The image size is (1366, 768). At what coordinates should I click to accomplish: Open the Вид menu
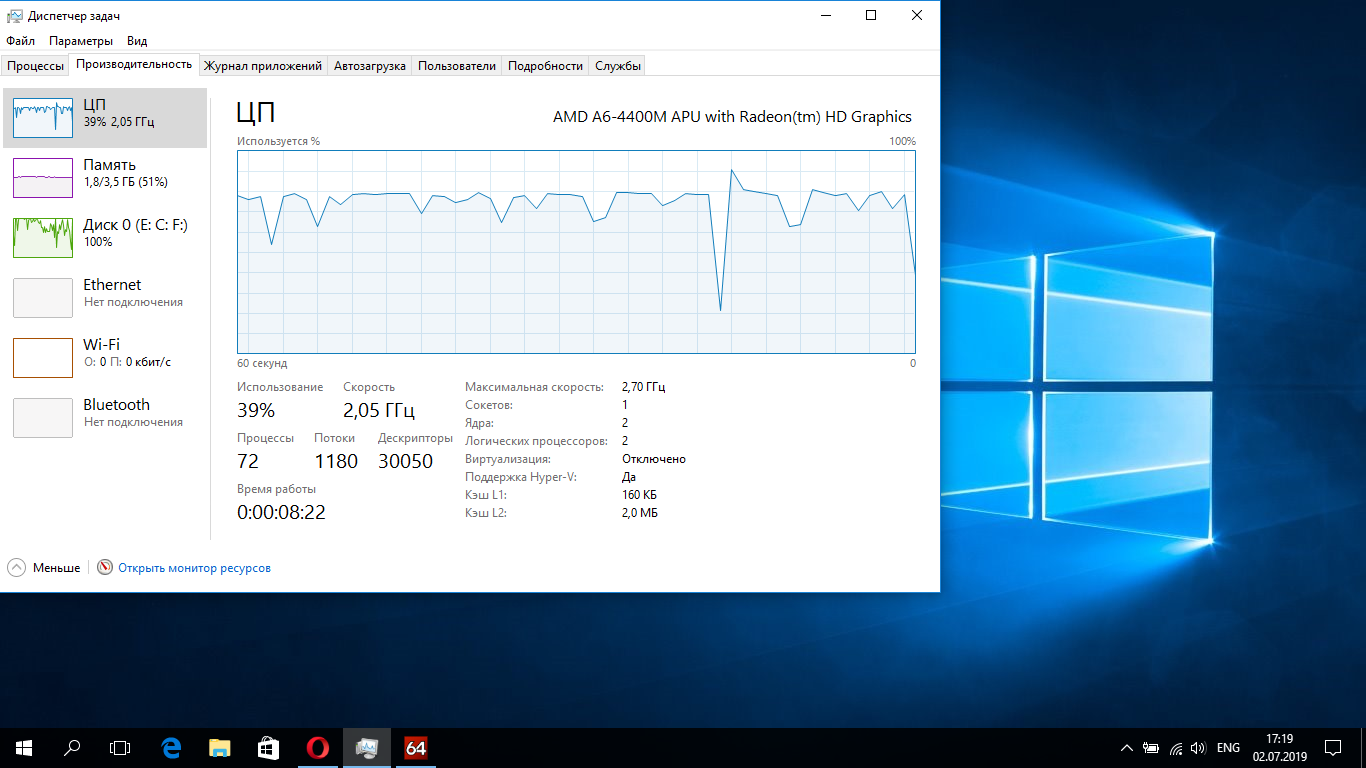click(137, 41)
